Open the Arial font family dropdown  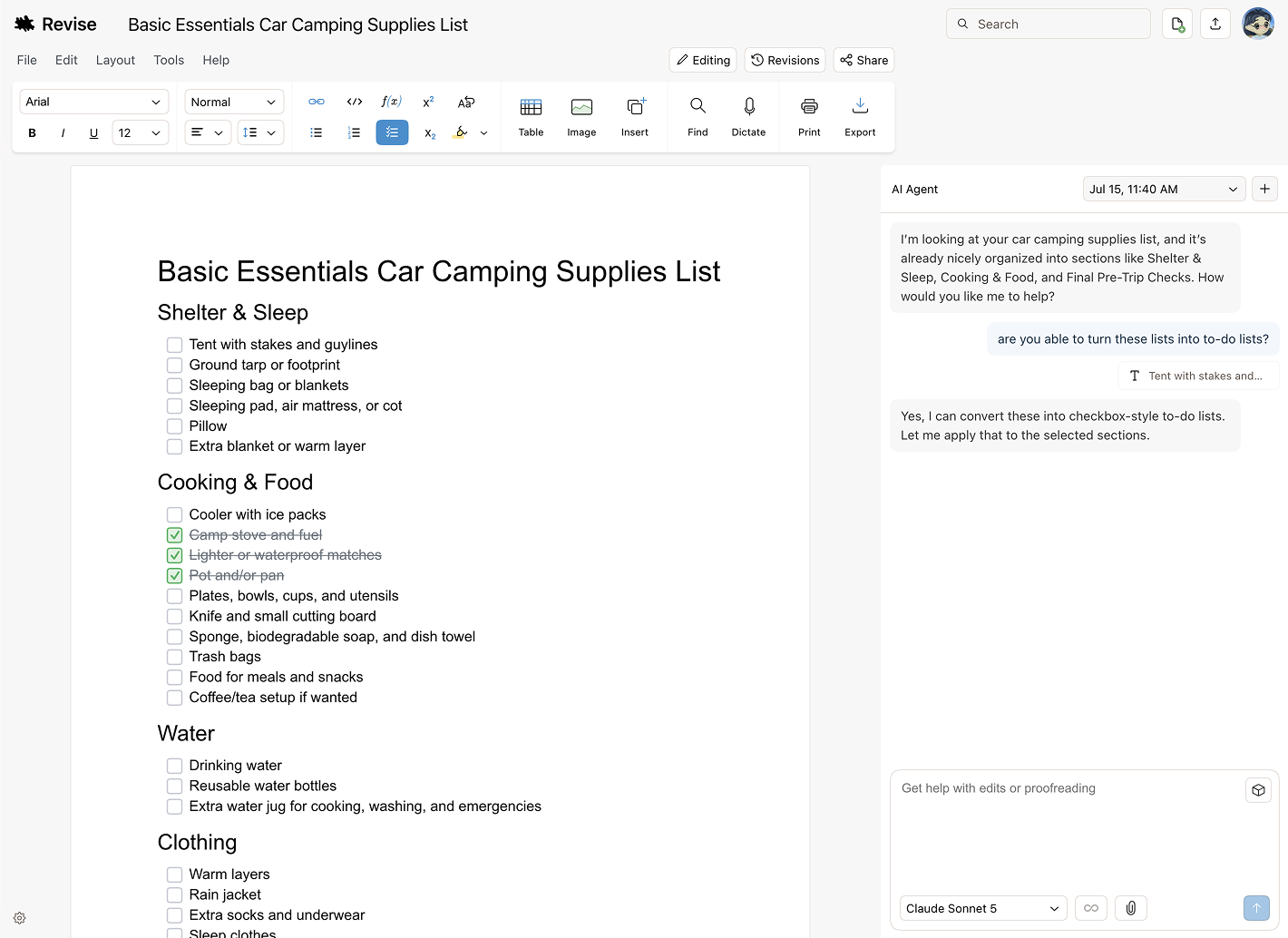pos(94,102)
